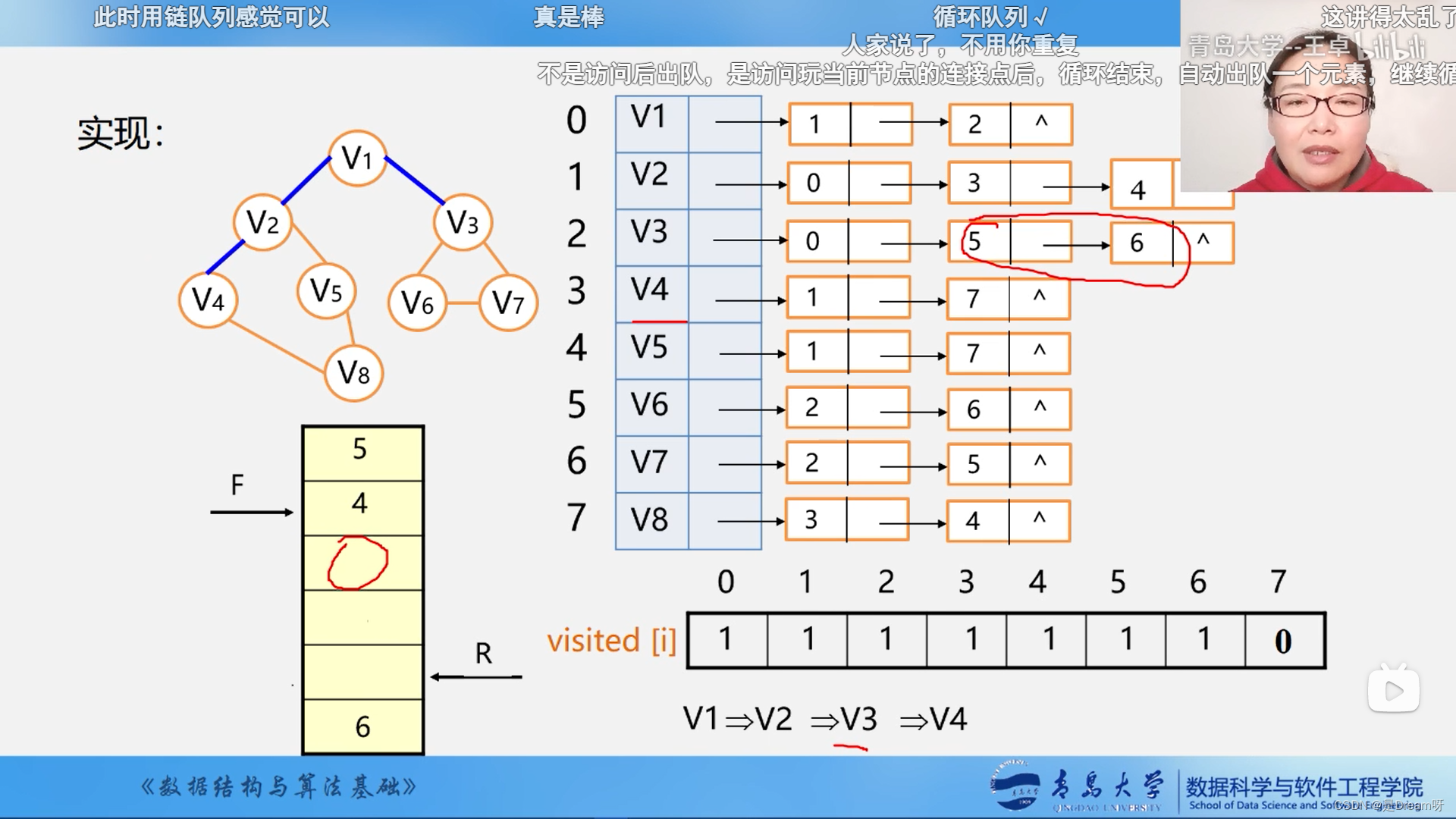The image size is (1456, 819).
Task: Click the V3 cell in the adjacency table
Action: [x=651, y=237]
